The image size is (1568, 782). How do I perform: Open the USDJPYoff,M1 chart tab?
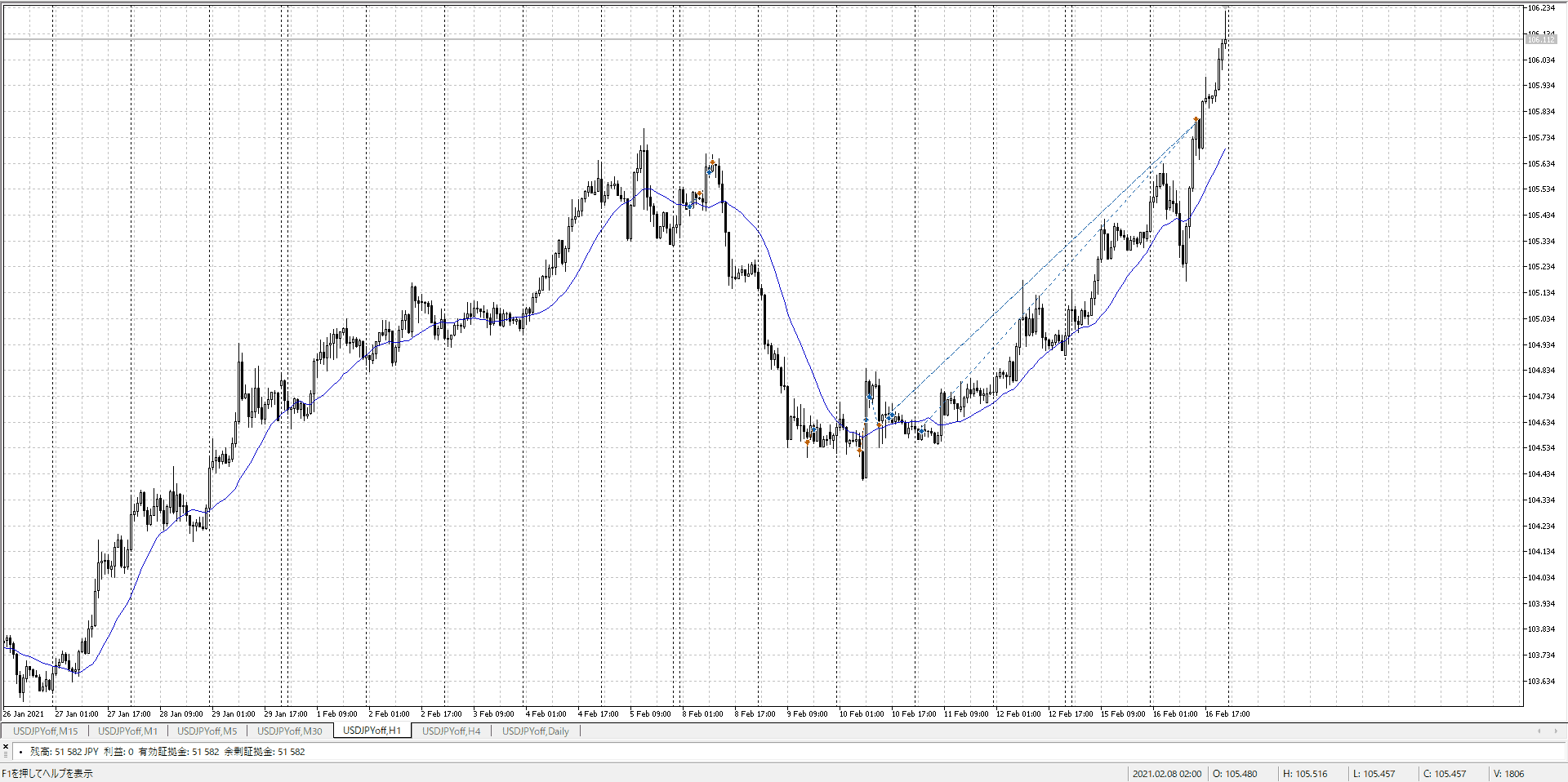click(127, 731)
